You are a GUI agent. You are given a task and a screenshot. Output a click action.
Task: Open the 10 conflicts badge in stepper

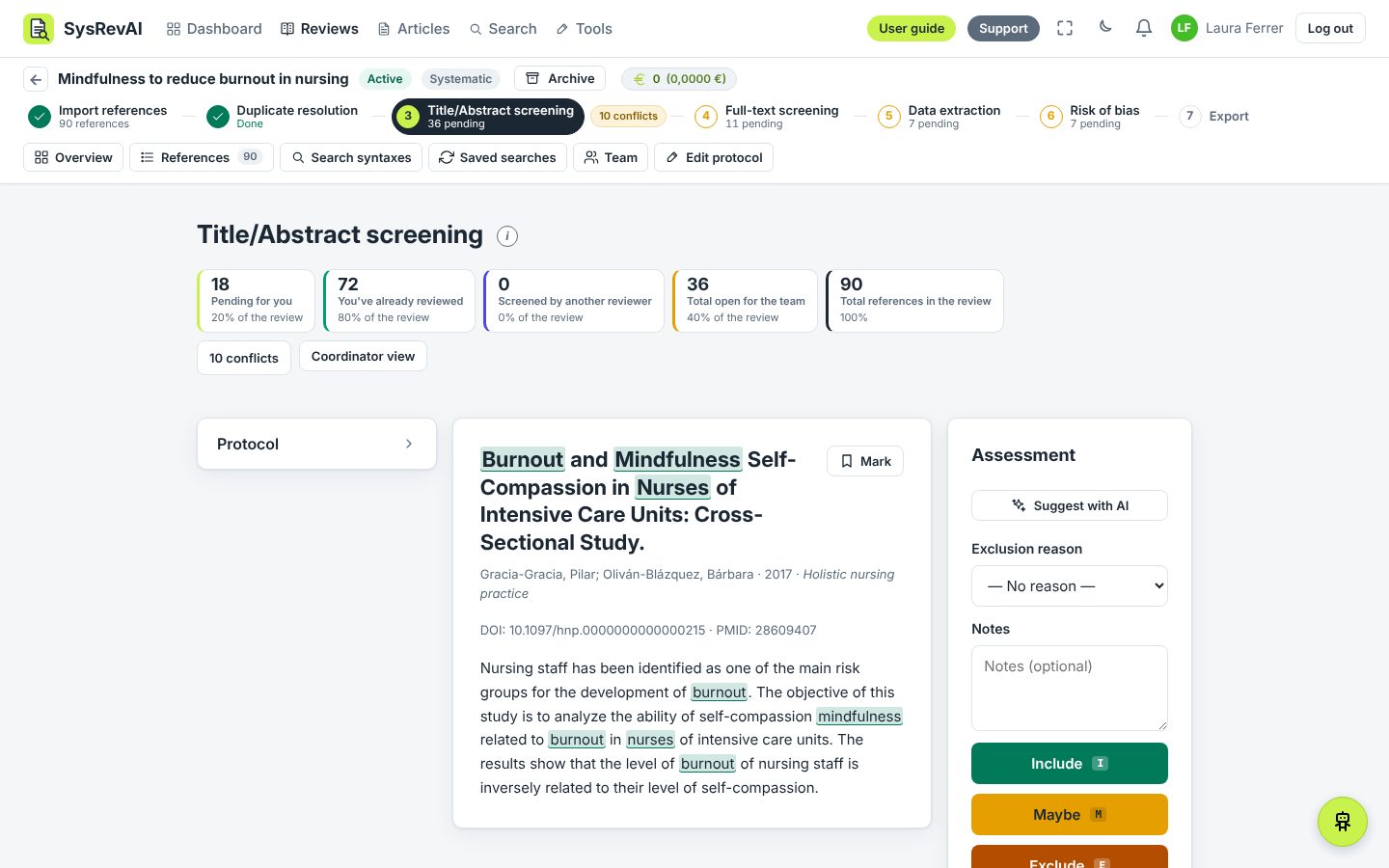pos(628,116)
